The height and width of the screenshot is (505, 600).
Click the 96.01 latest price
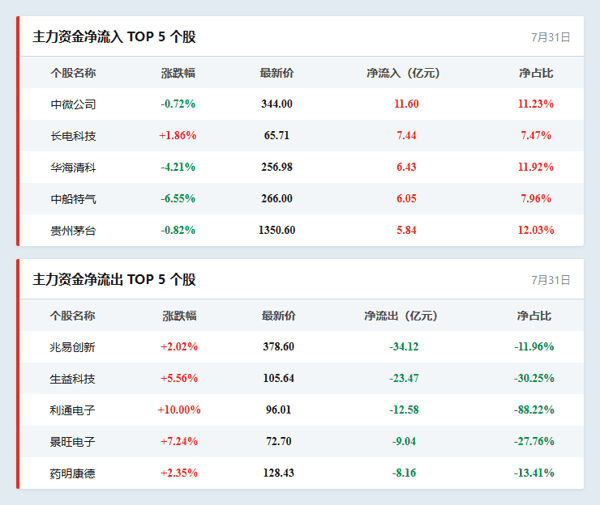tap(279, 410)
